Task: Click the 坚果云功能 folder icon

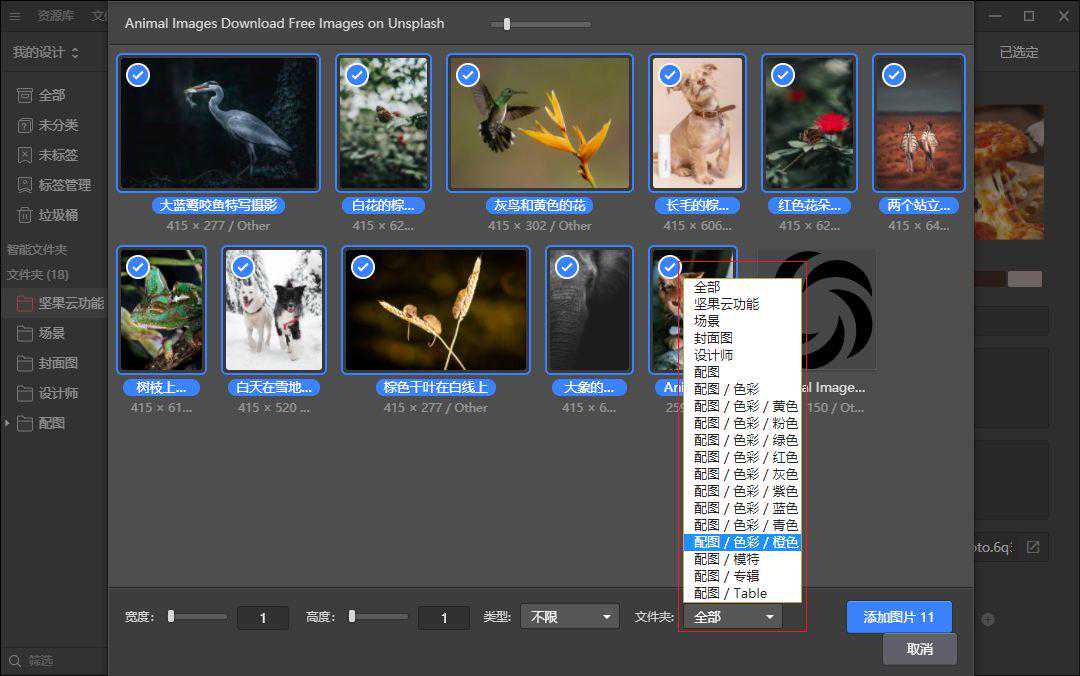Action: point(25,303)
